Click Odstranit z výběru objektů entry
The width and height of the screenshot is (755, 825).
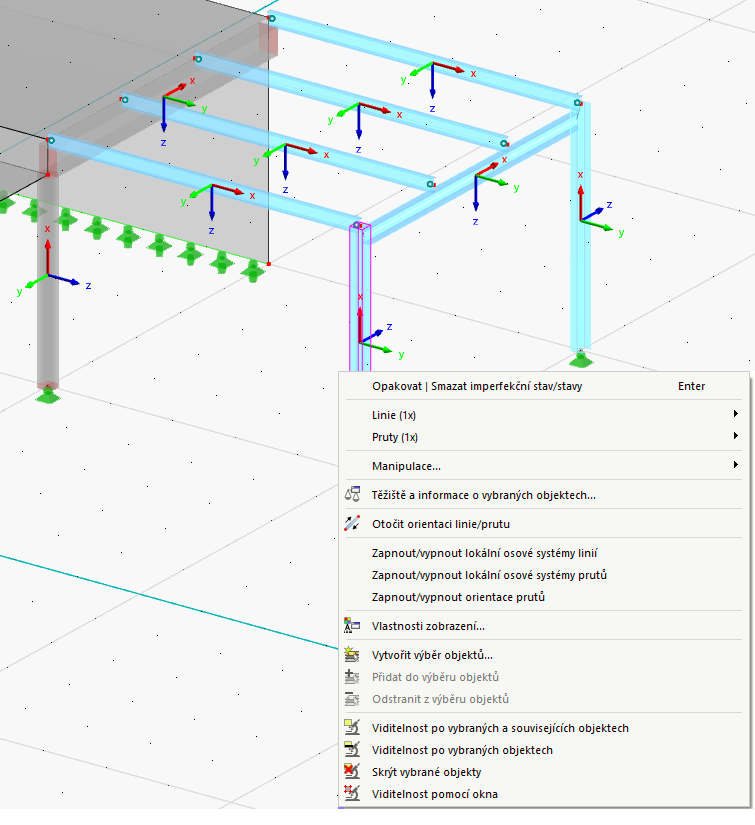tap(543, 699)
